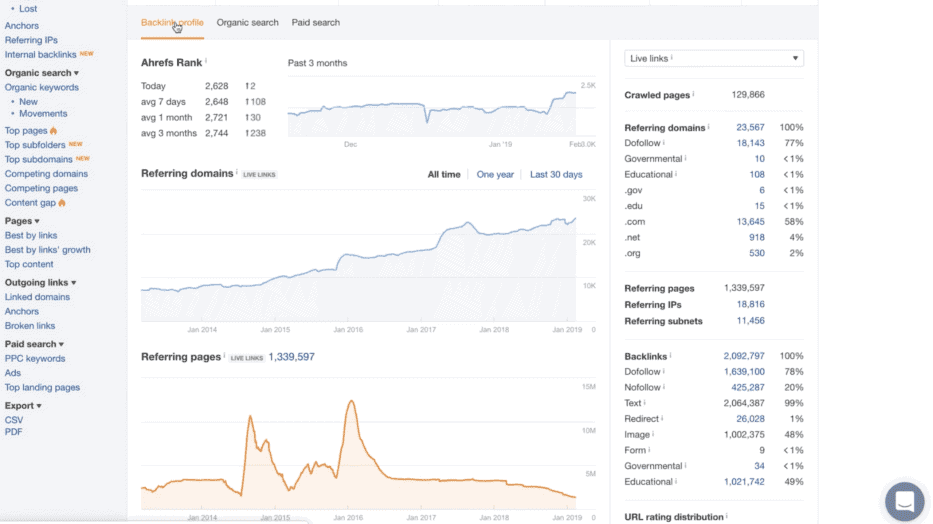Switch to the Organic search tab
This screenshot has height=524, width=933.
pos(248,23)
